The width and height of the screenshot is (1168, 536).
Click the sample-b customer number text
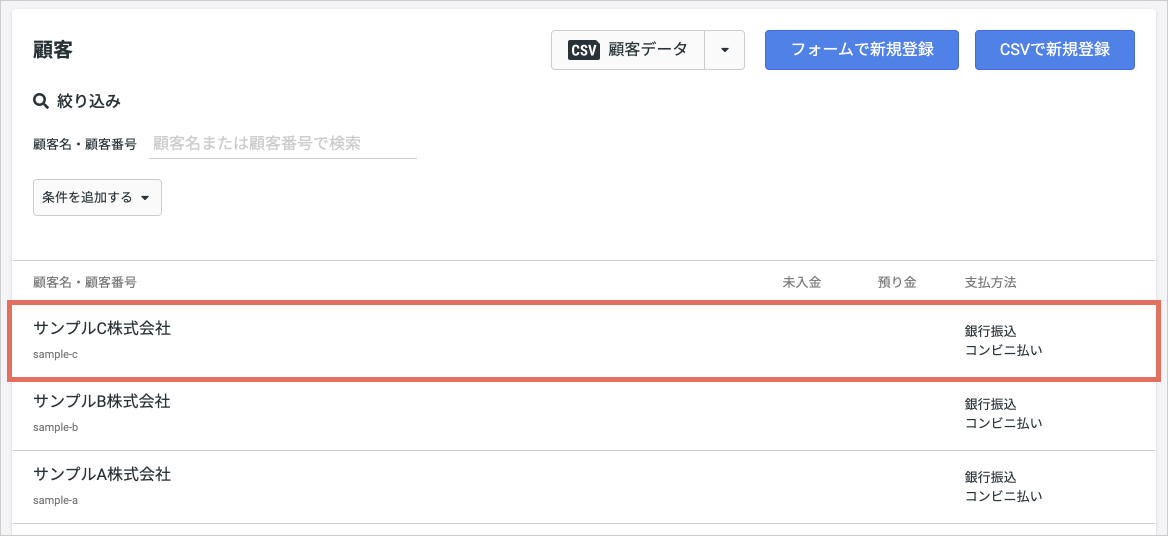pos(56,427)
